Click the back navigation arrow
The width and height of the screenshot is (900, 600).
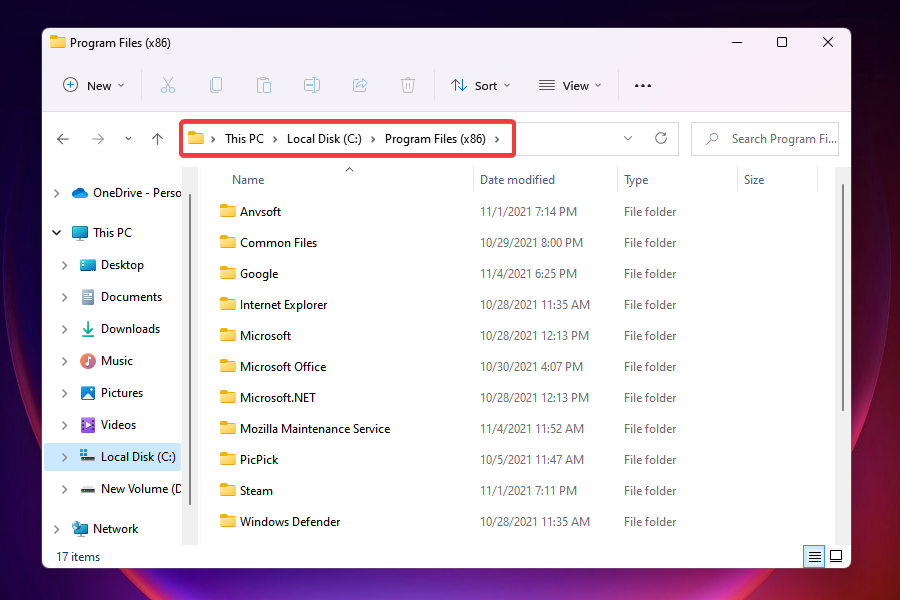63,139
